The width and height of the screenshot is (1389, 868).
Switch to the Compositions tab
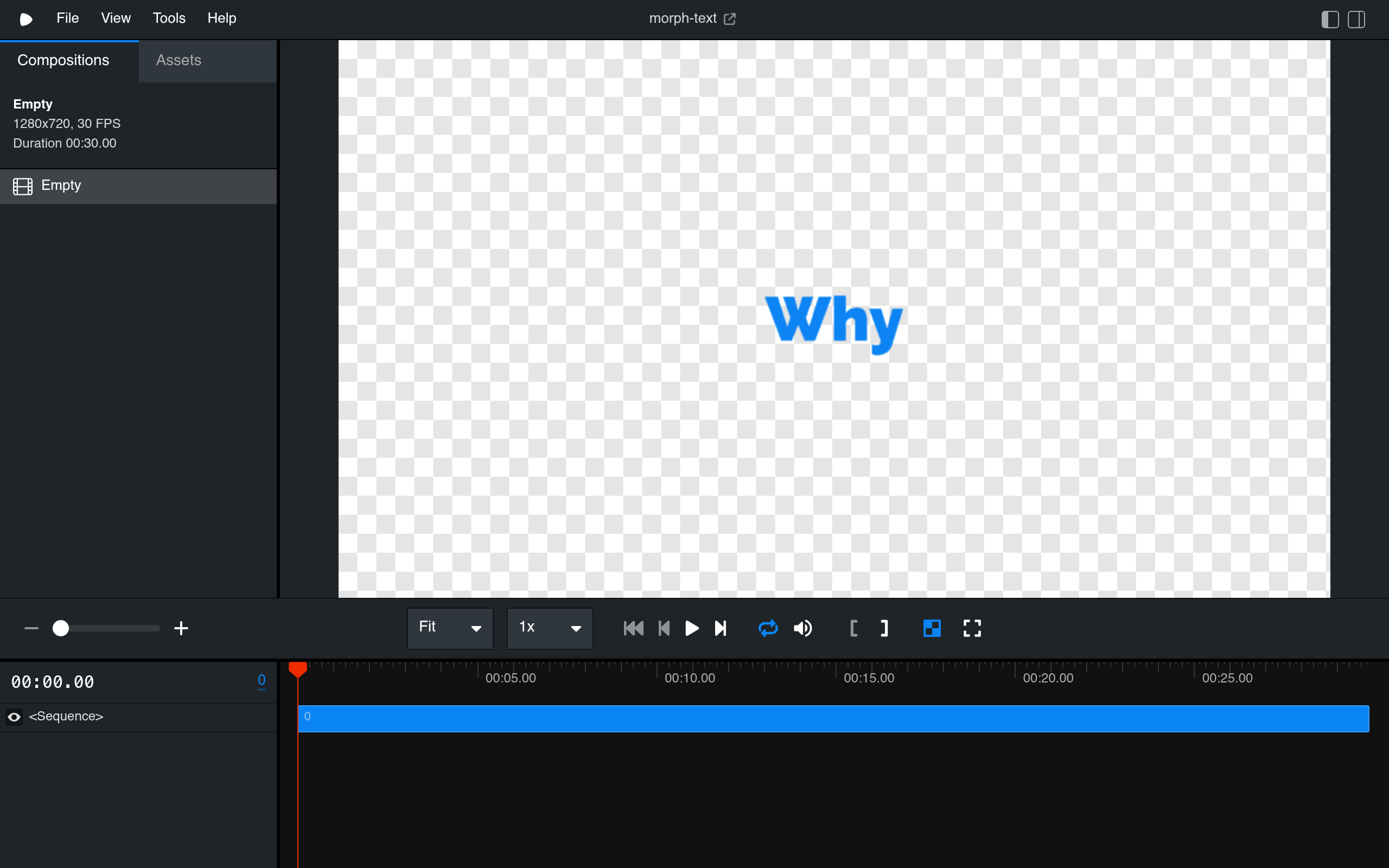(69, 61)
